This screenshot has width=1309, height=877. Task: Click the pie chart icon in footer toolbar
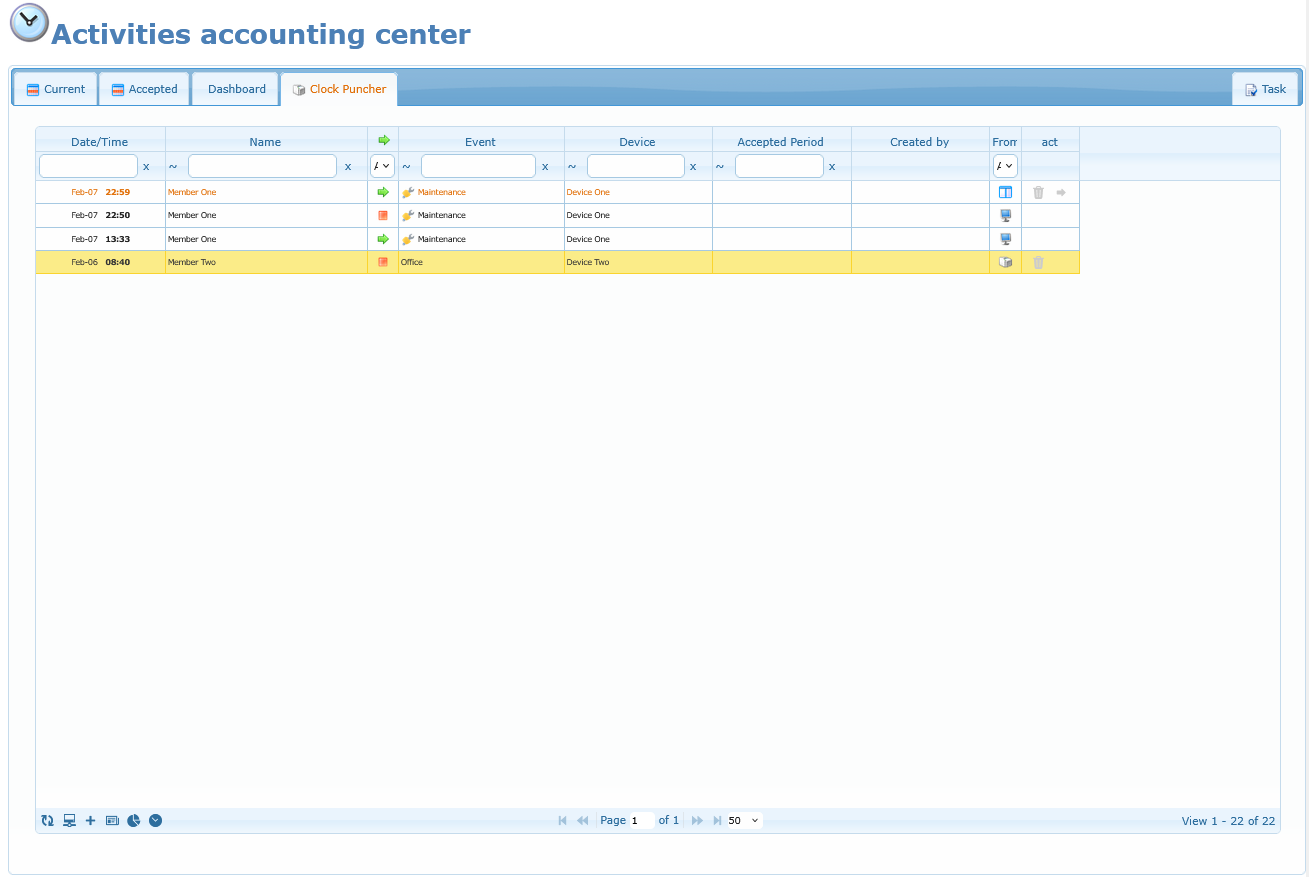point(133,820)
